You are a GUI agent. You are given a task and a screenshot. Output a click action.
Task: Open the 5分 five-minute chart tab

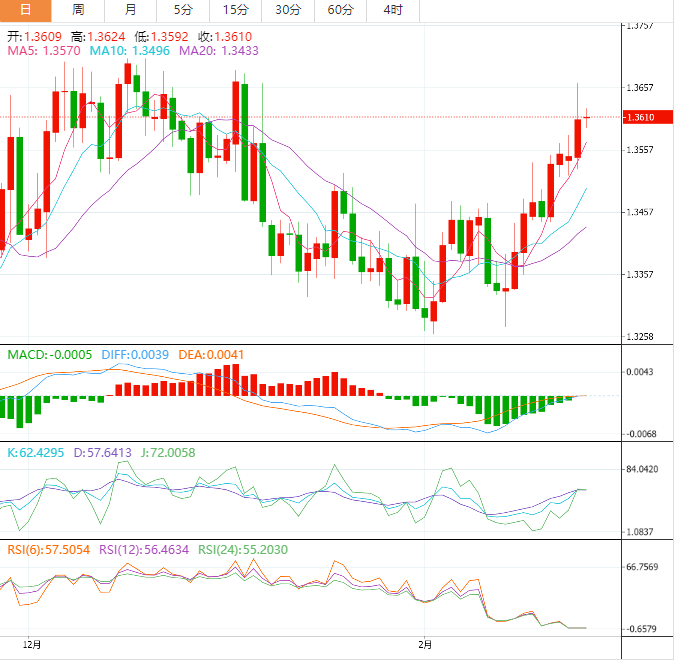click(x=183, y=10)
